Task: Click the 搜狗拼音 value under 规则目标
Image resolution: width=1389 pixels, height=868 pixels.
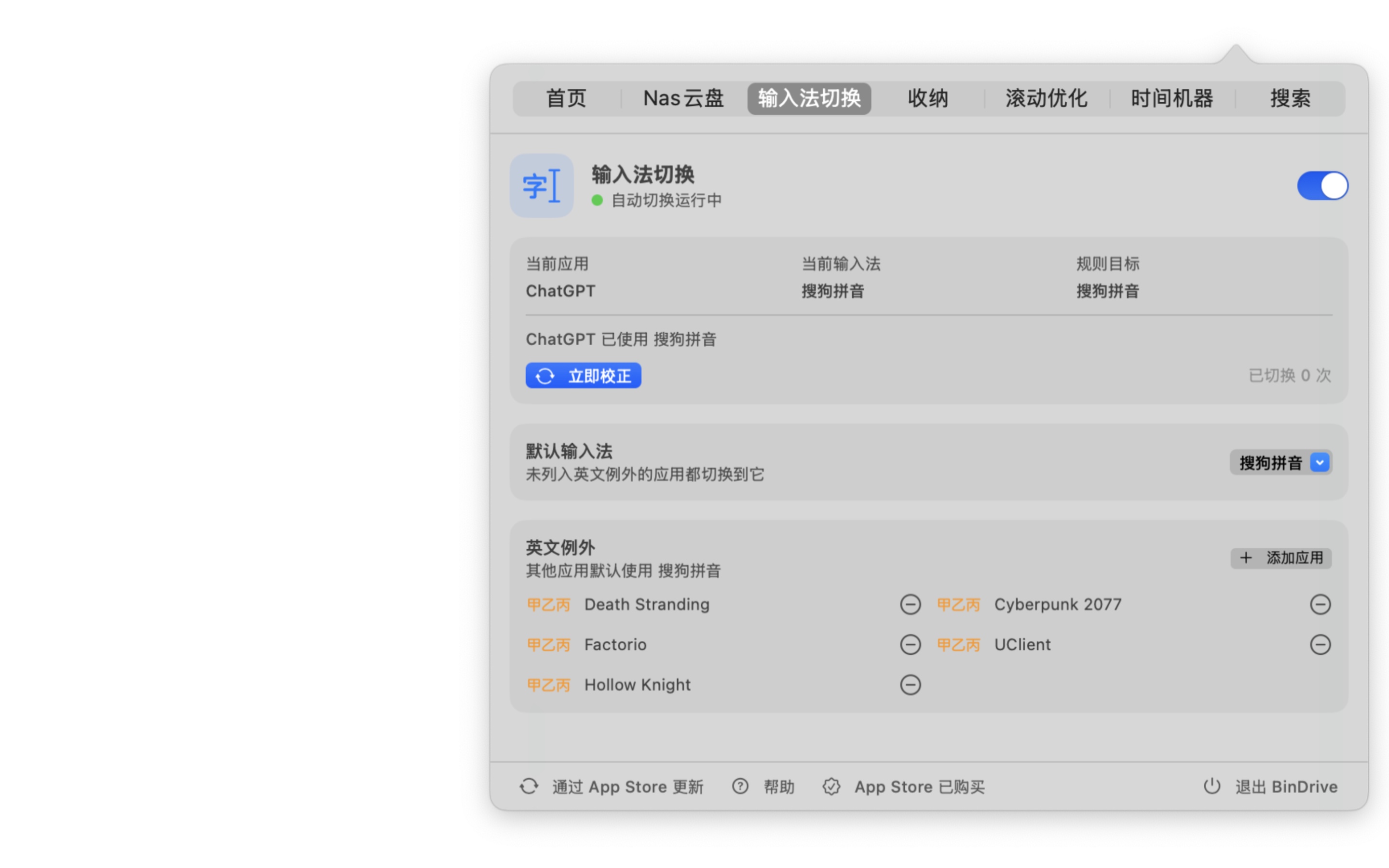Action: [1108, 291]
